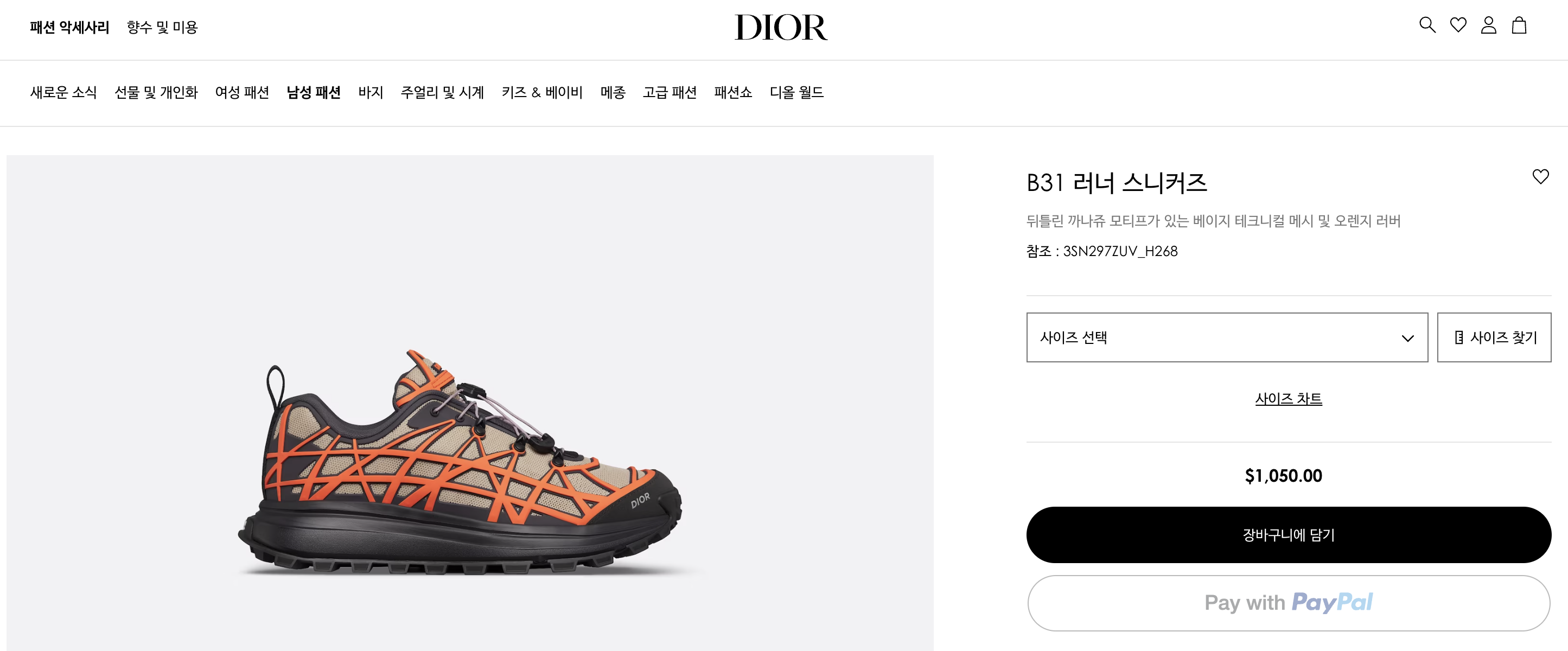Image resolution: width=1568 pixels, height=651 pixels.
Task: Select the 패션 악세사리 tab
Action: tap(69, 27)
